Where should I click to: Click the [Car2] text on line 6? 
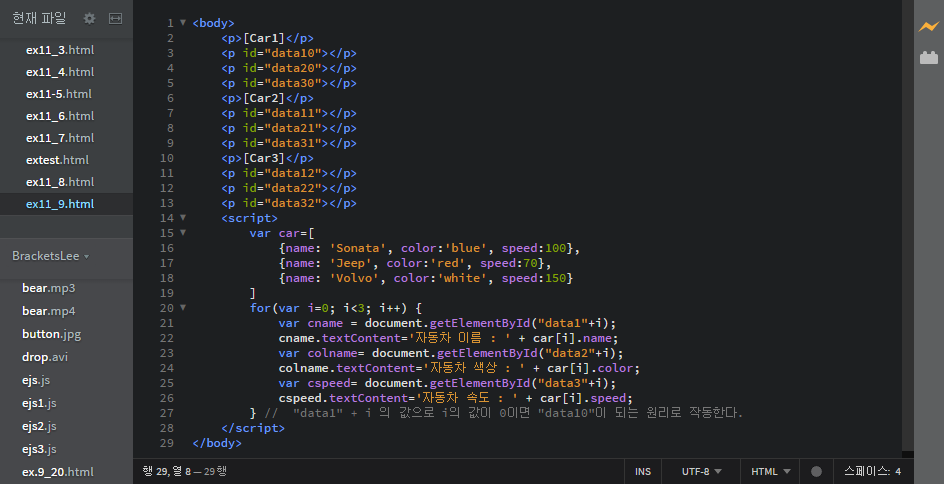(264, 98)
